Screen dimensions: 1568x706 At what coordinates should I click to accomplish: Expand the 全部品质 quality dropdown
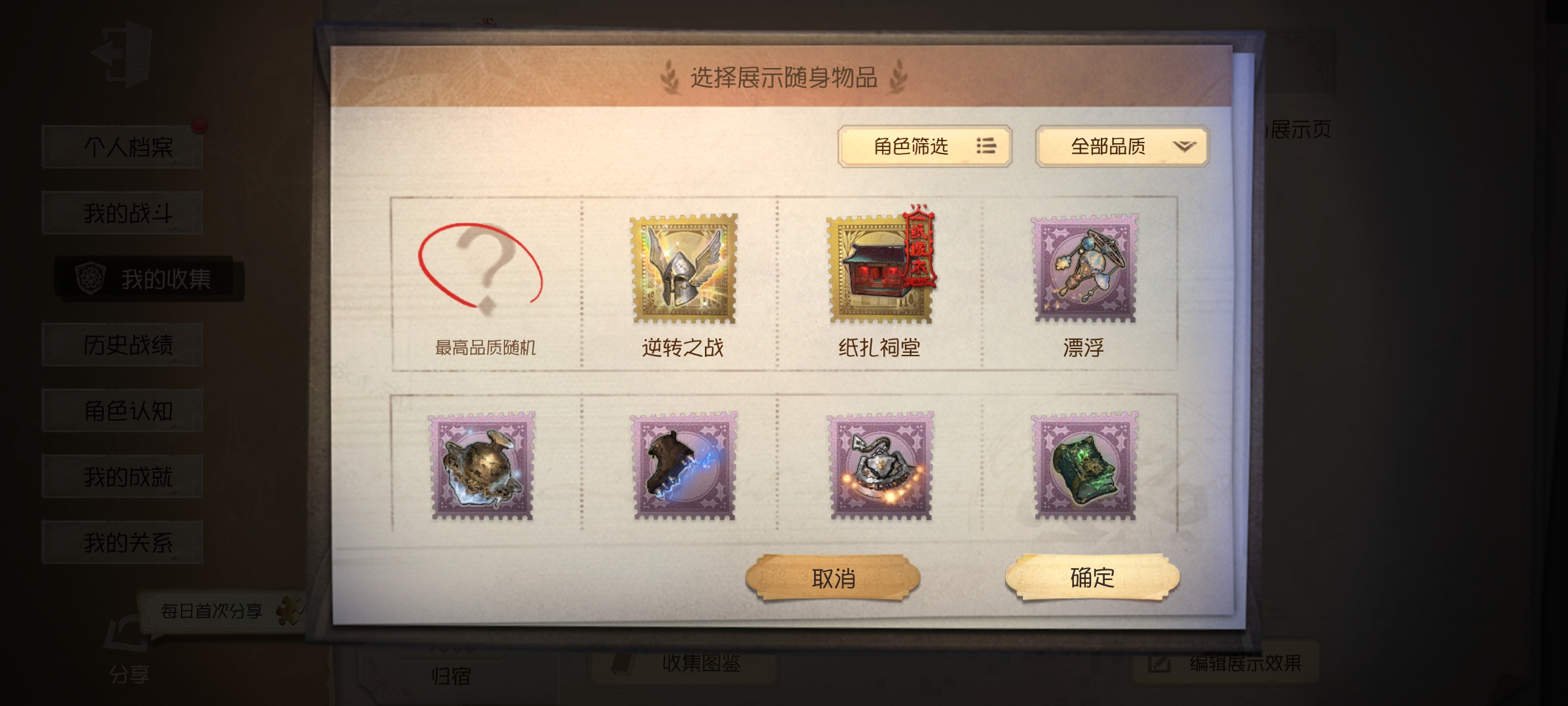click(1122, 146)
